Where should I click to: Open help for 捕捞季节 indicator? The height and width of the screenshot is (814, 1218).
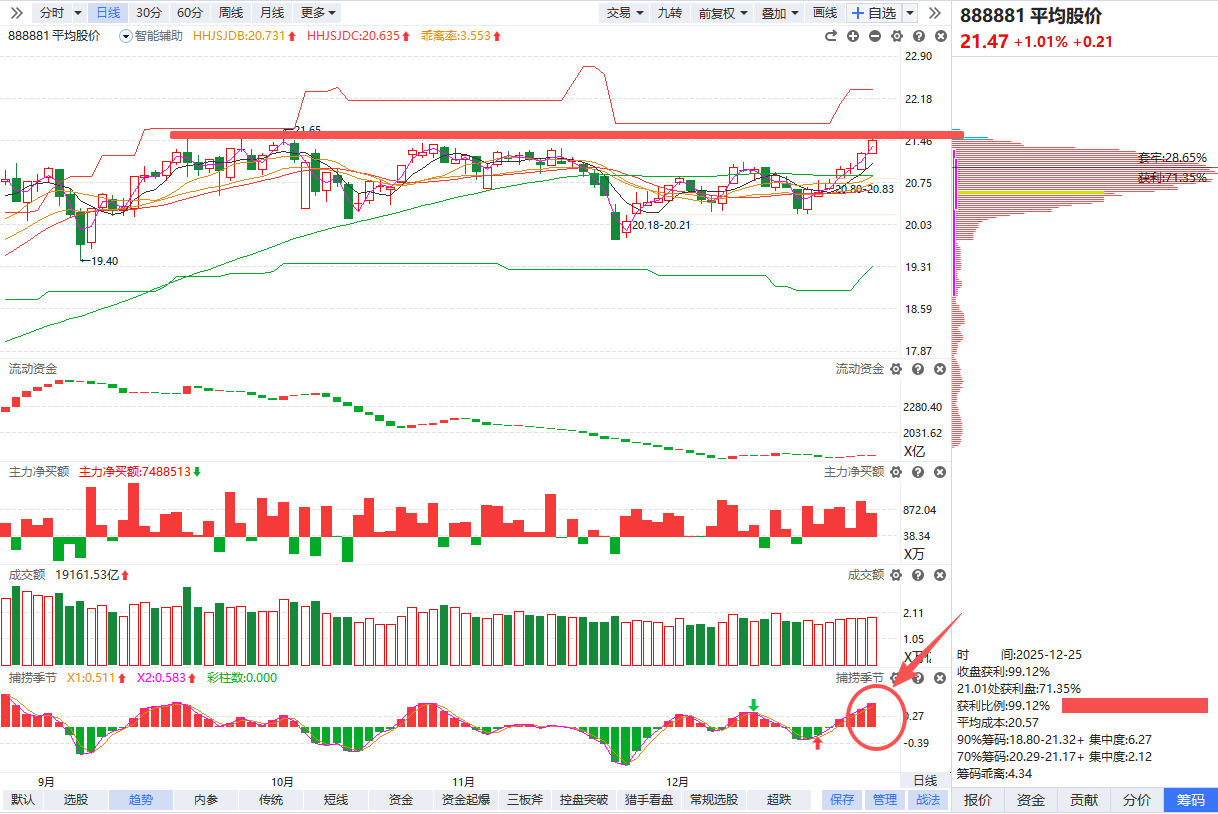pyautogui.click(x=918, y=678)
